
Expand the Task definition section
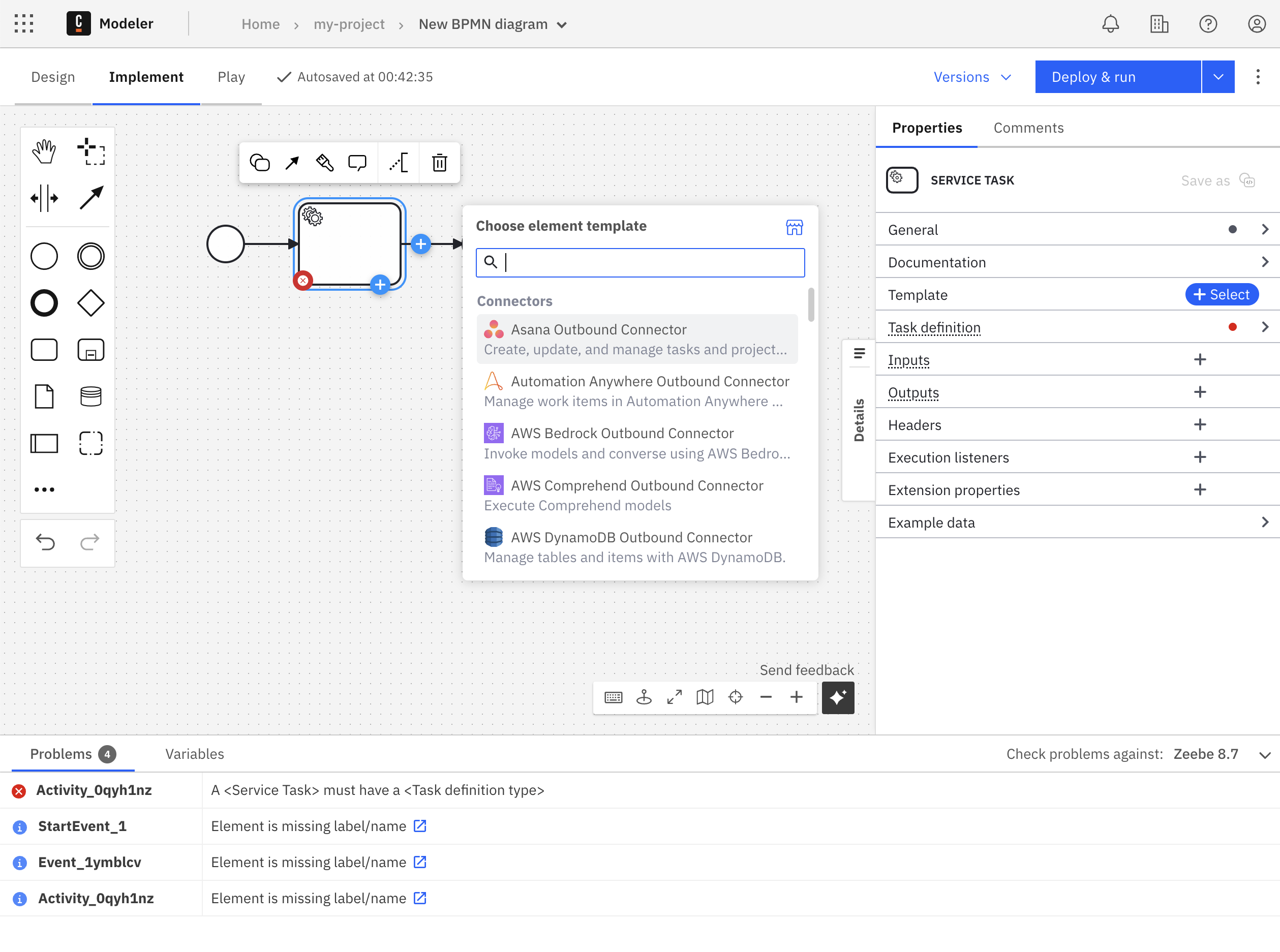[x=1078, y=327]
